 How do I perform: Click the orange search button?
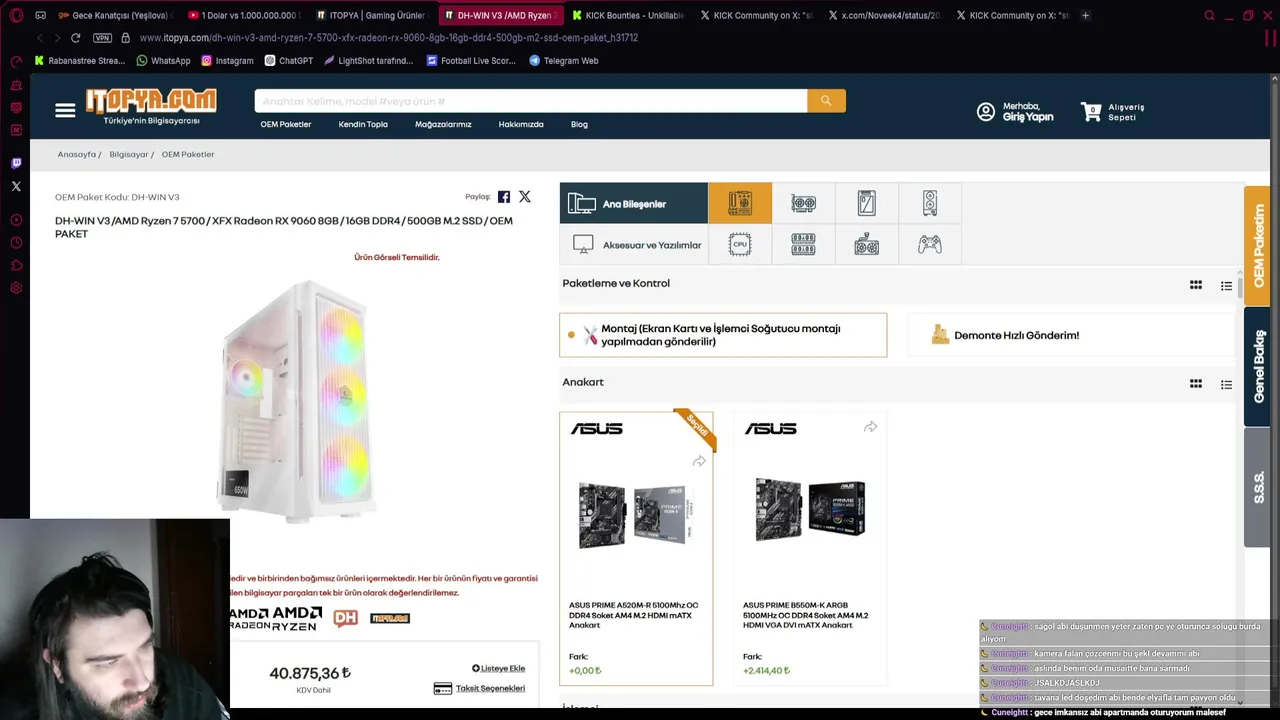(x=826, y=101)
